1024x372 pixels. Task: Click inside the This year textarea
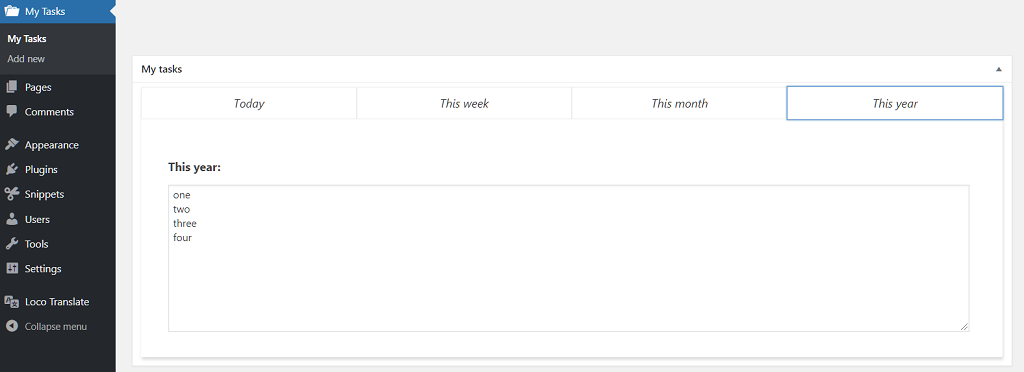click(x=568, y=258)
